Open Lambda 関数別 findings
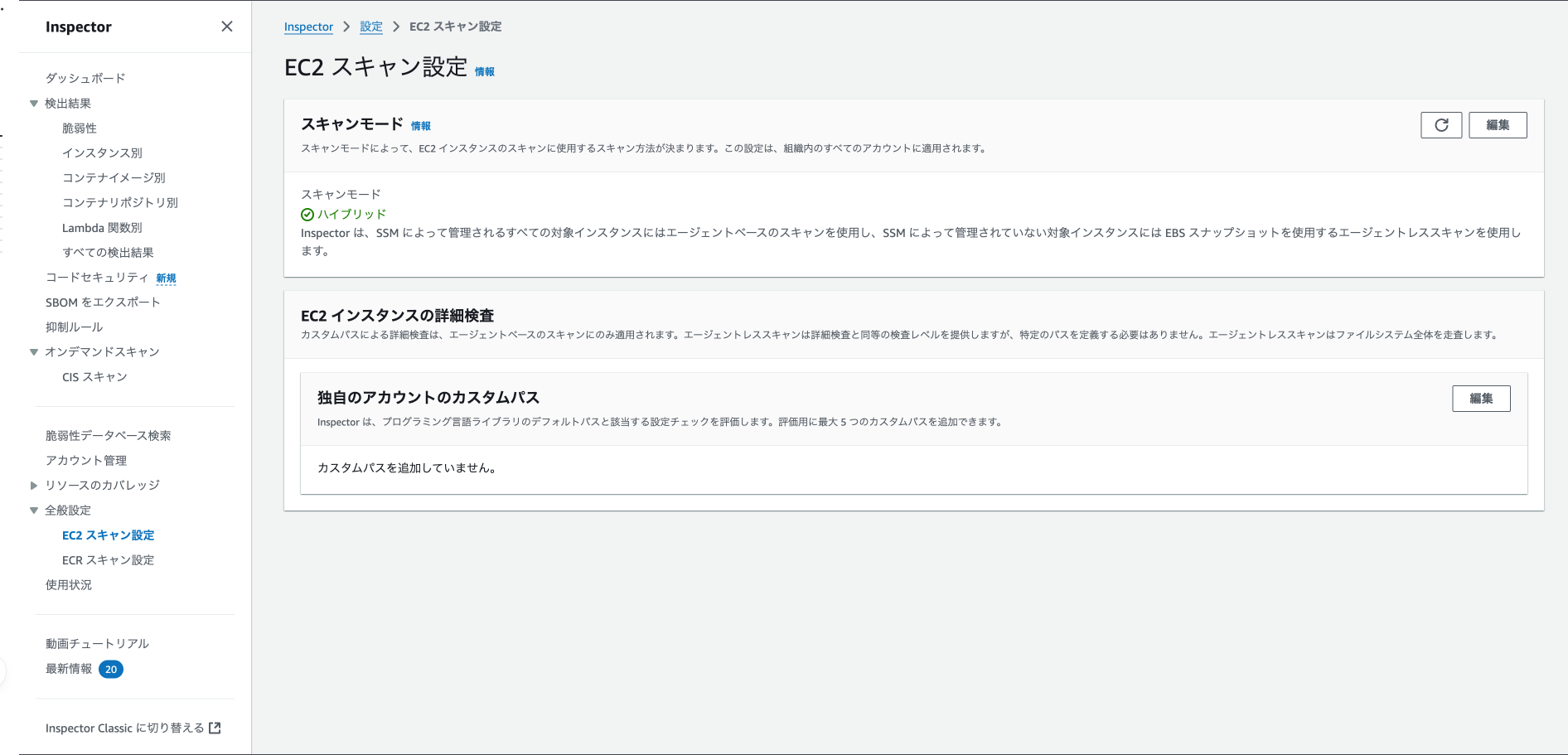 tap(102, 227)
